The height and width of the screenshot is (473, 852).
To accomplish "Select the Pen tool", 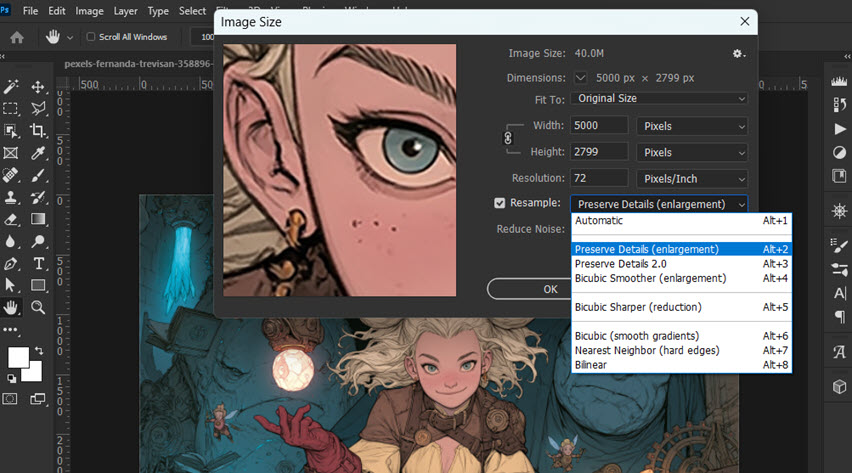I will pyautogui.click(x=11, y=264).
